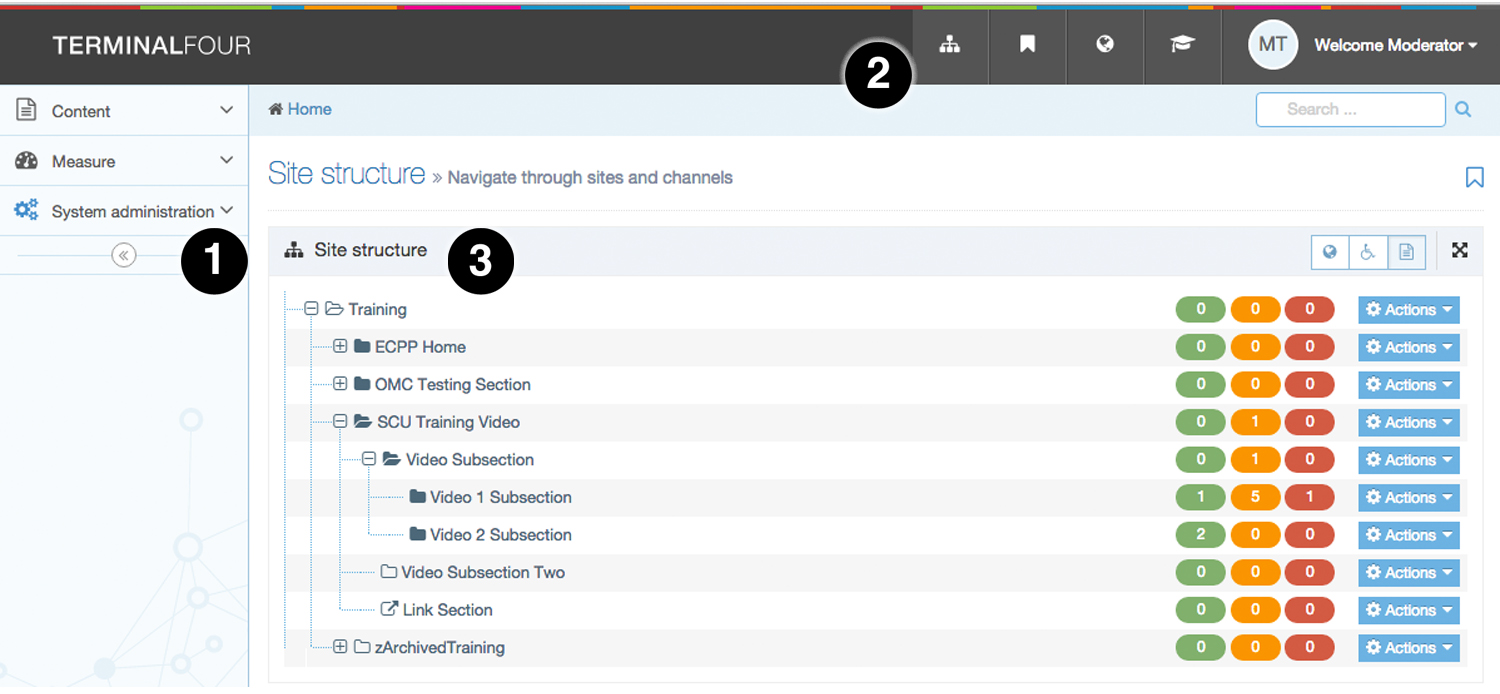Bookmark this page with outline bookmark icon
1500x694 pixels.
coord(1474,177)
